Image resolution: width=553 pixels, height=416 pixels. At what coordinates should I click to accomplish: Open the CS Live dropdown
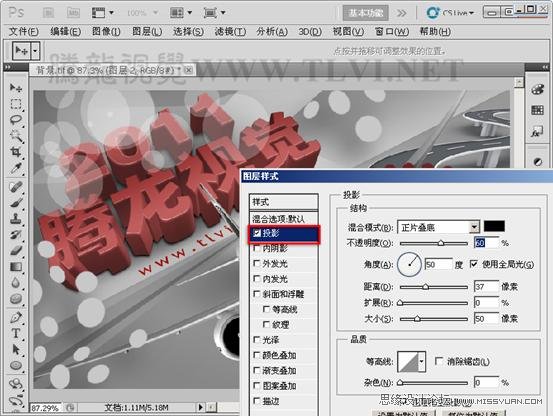point(450,13)
